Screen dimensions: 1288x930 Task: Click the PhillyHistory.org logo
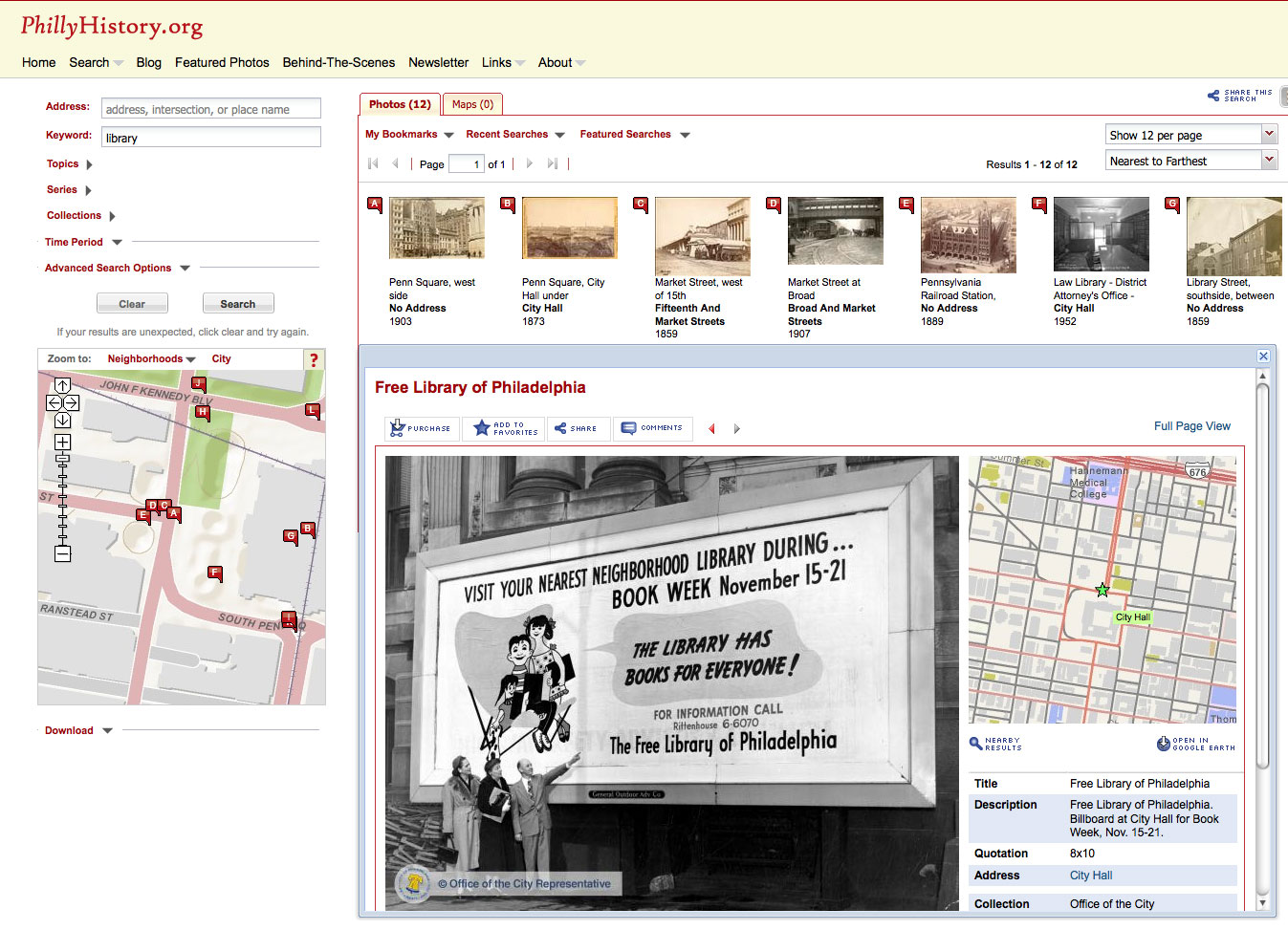pyautogui.click(x=112, y=26)
